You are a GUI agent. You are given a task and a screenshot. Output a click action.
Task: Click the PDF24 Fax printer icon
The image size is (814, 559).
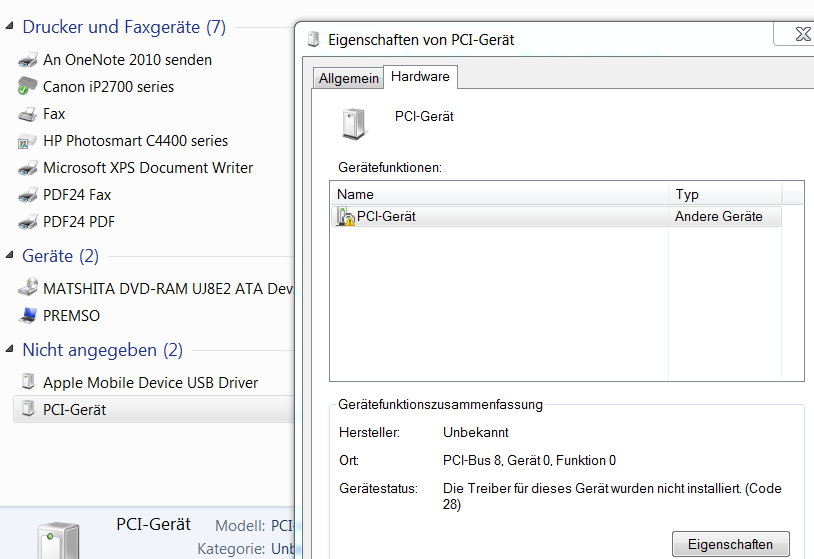[28, 195]
